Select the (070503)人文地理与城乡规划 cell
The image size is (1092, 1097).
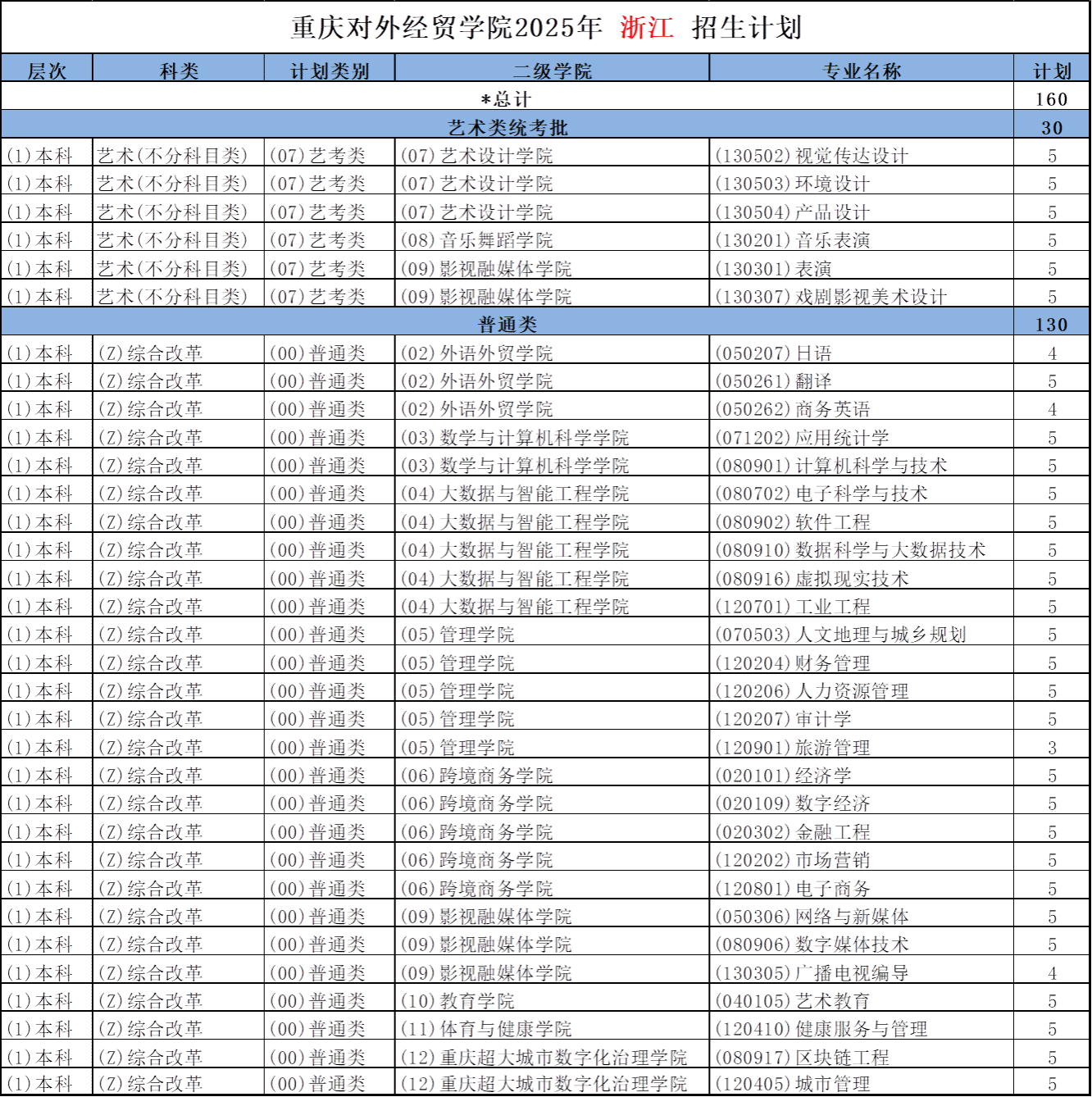[x=840, y=635]
